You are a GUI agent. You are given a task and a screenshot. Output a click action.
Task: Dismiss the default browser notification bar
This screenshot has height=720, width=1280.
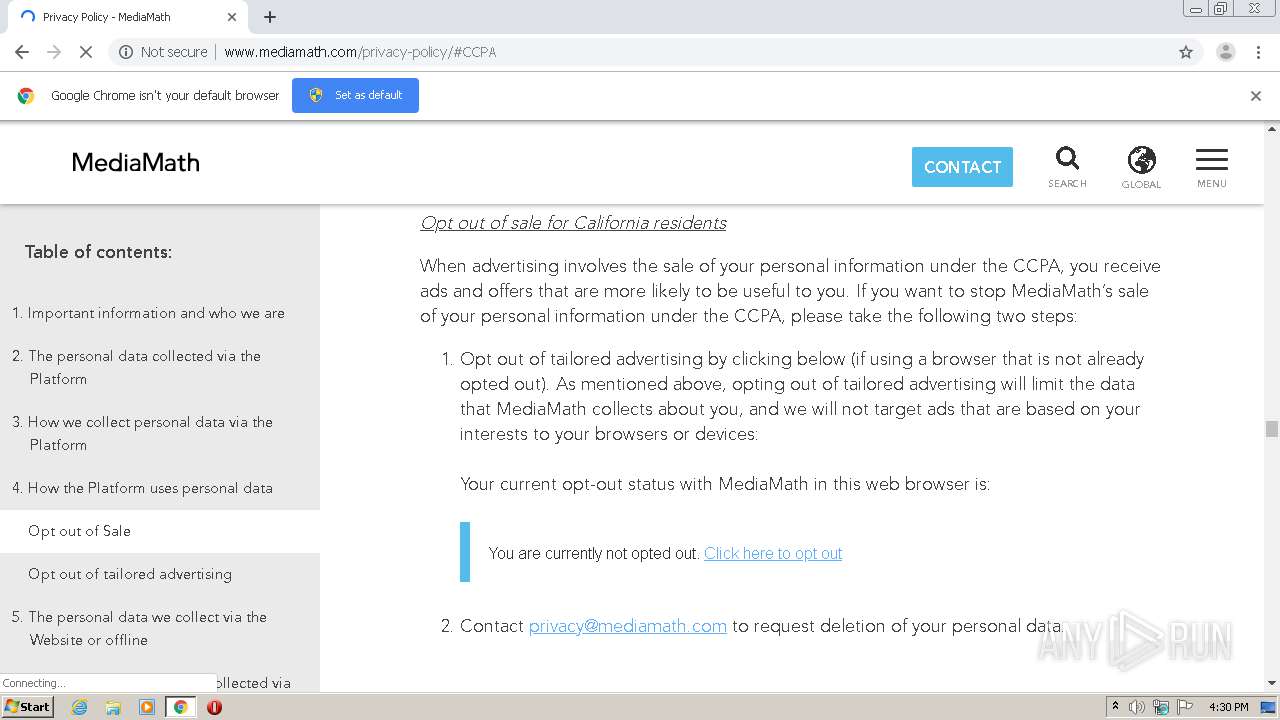tap(1256, 96)
